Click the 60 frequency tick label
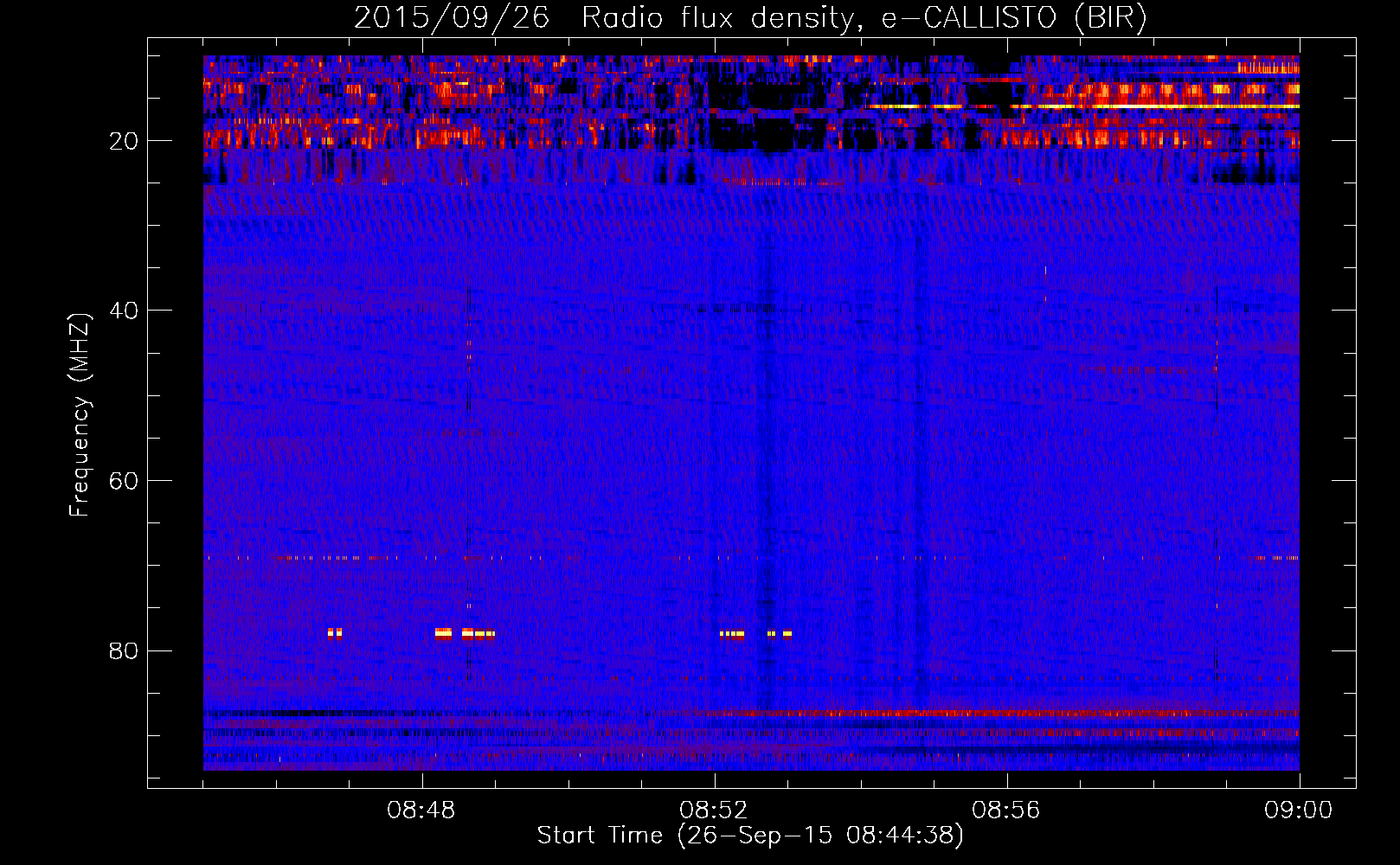The image size is (1400, 865). click(x=124, y=481)
